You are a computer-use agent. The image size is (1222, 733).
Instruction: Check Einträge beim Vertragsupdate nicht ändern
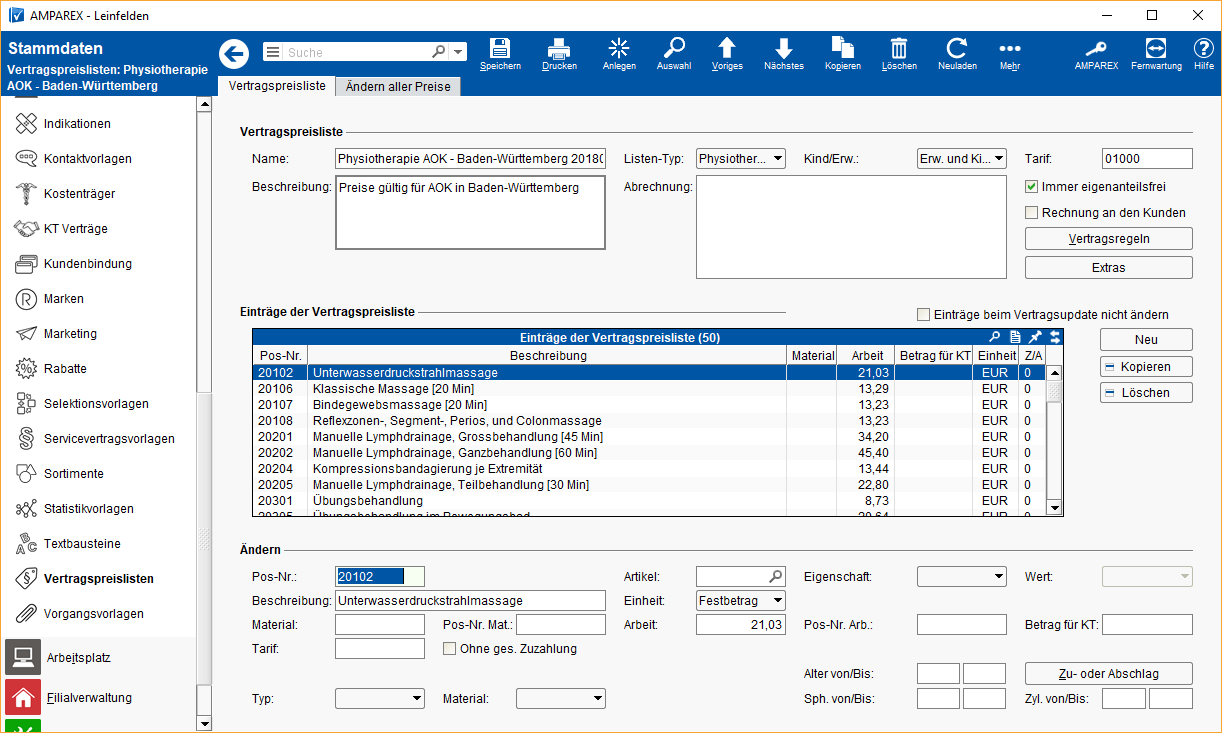click(924, 315)
